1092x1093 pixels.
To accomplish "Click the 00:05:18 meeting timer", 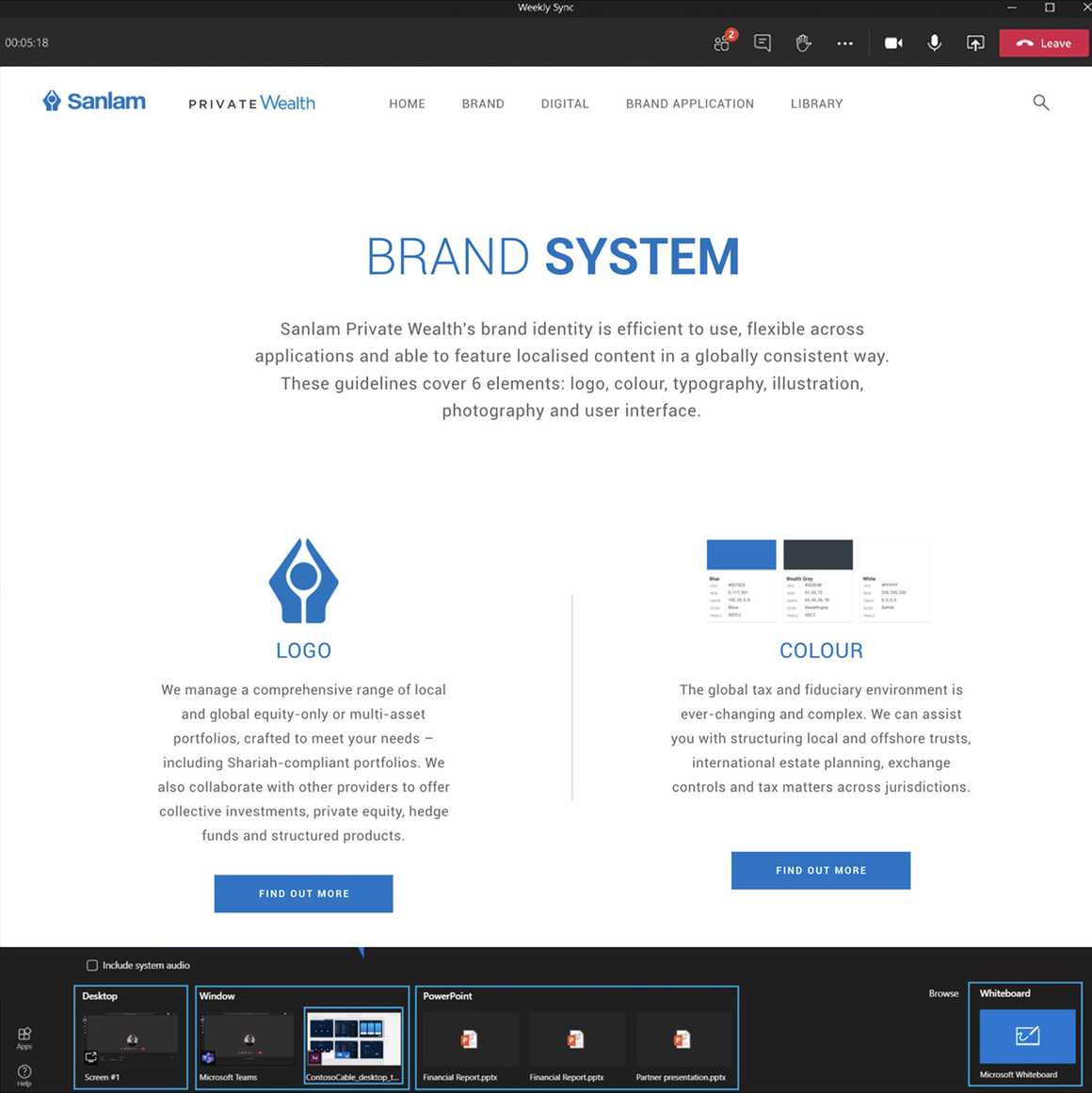I will click(26, 42).
